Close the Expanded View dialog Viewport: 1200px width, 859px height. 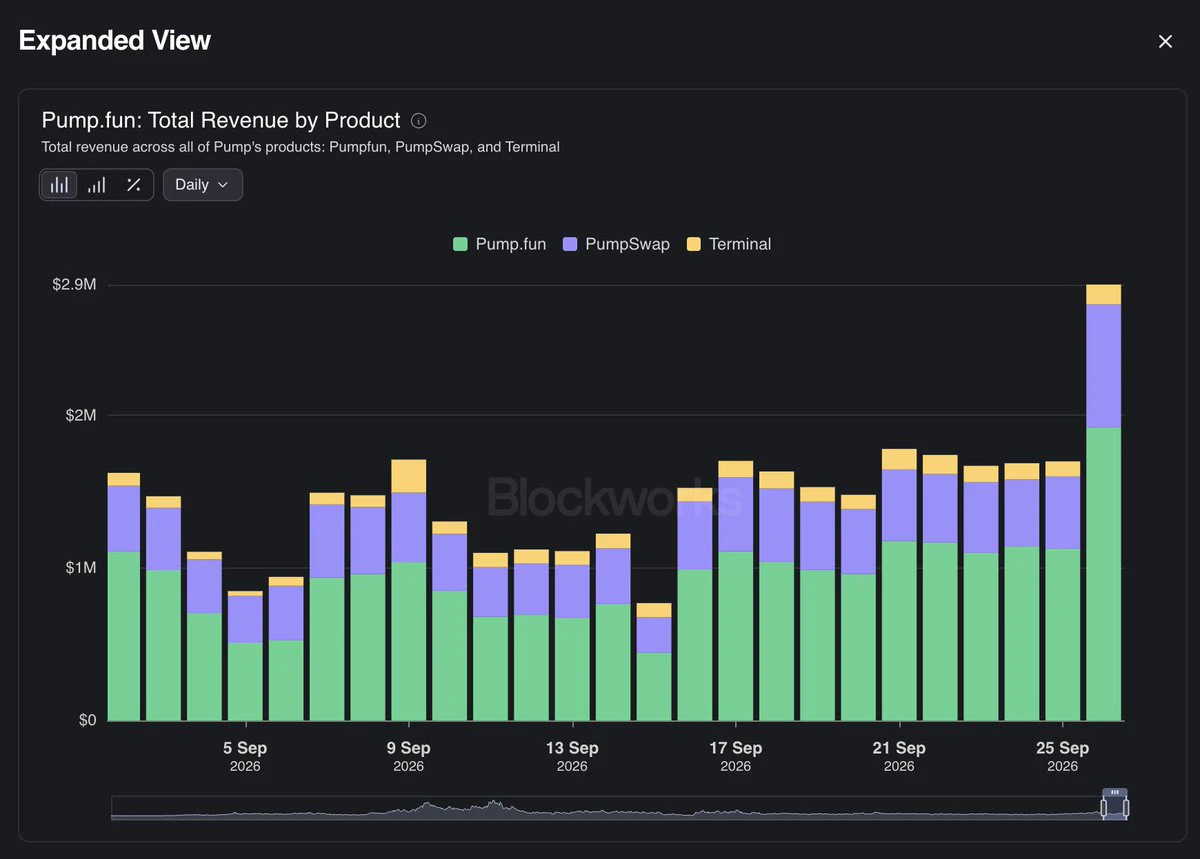(x=1165, y=41)
